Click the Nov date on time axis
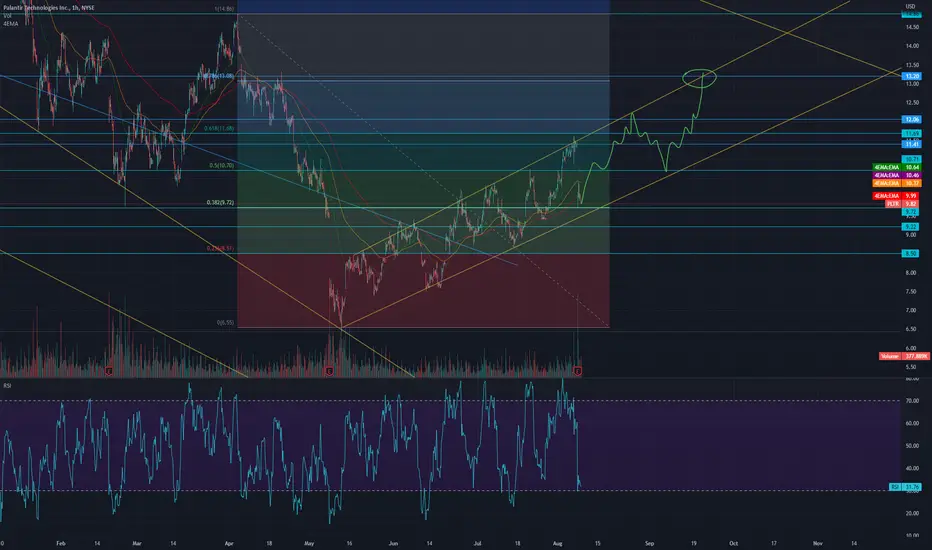 coord(817,543)
